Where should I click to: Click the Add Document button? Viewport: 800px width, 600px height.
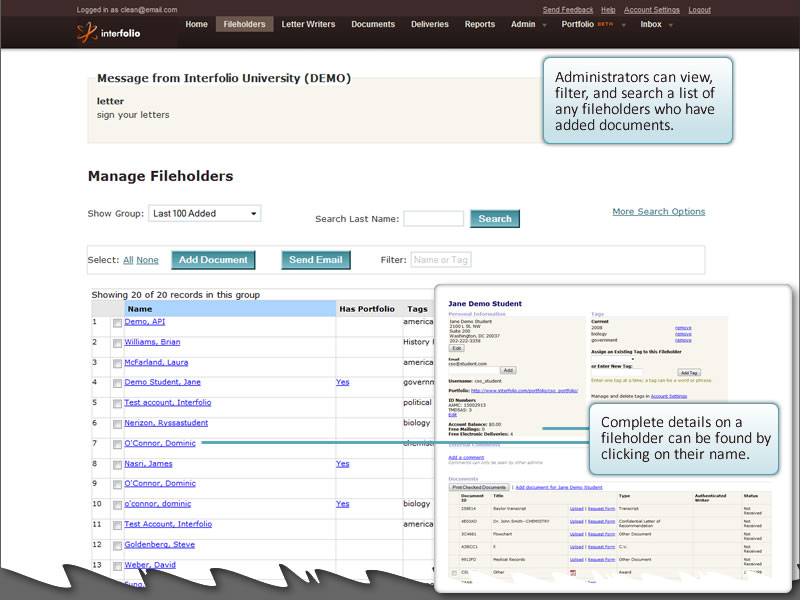click(213, 260)
